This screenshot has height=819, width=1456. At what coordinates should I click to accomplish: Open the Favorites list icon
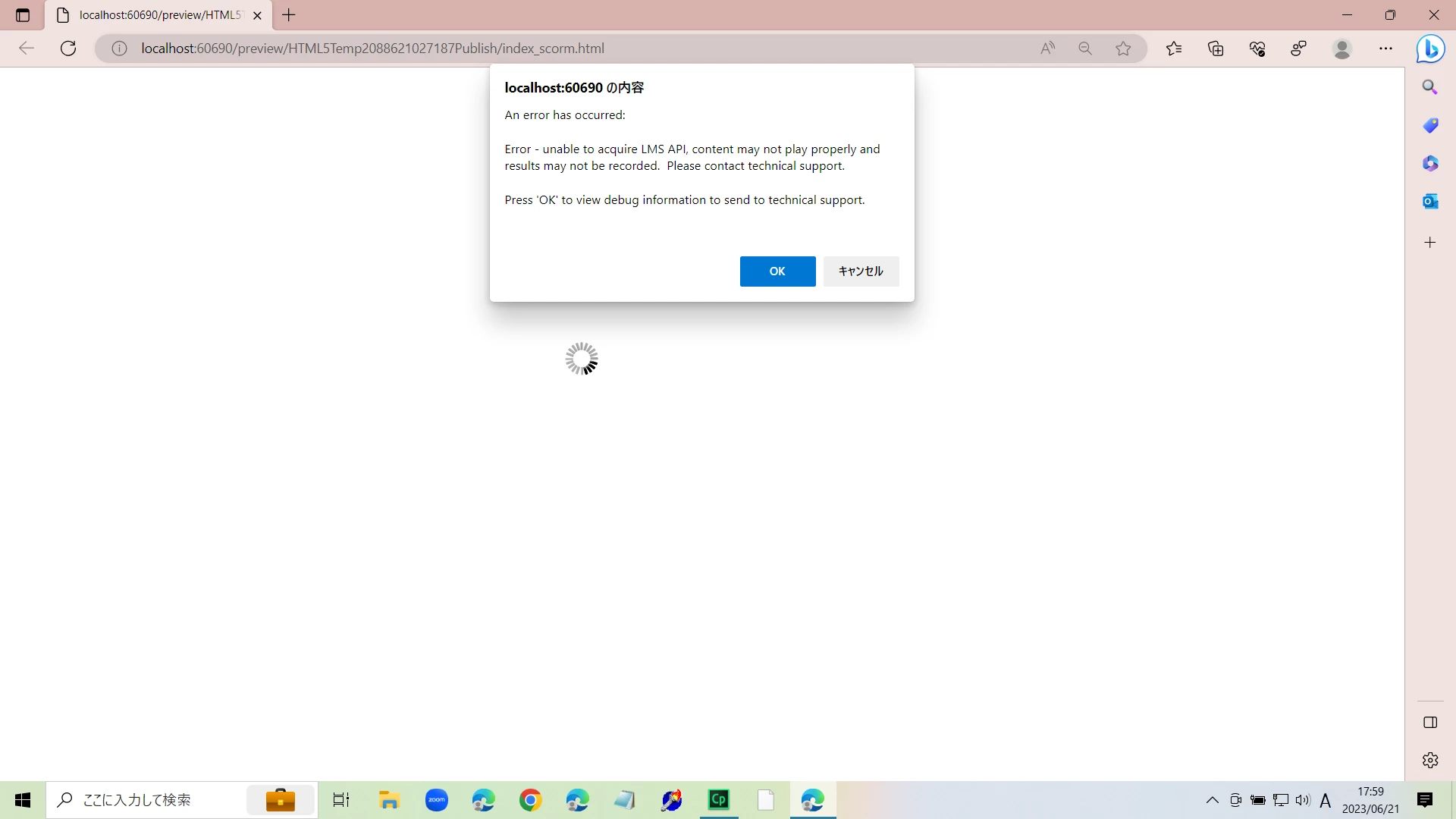(1174, 49)
